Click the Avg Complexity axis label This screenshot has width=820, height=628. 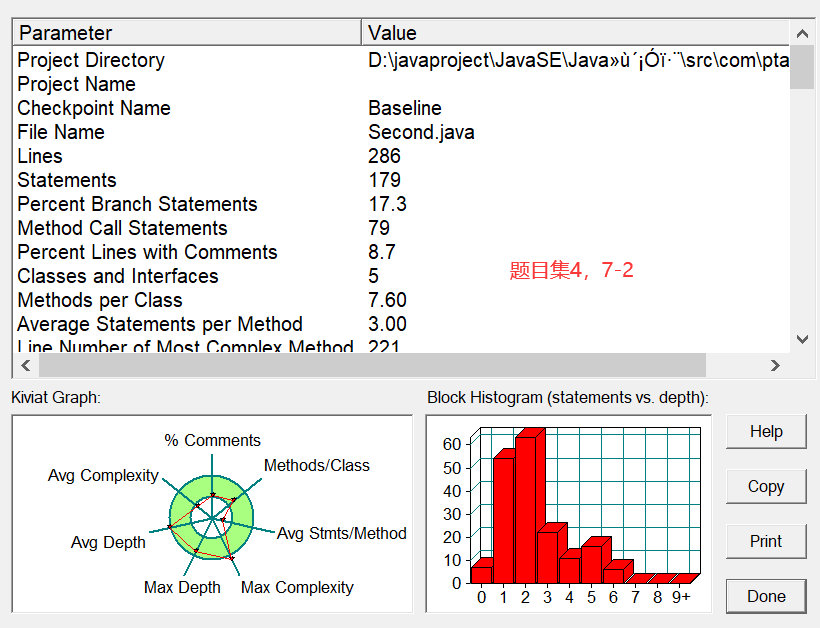103,475
